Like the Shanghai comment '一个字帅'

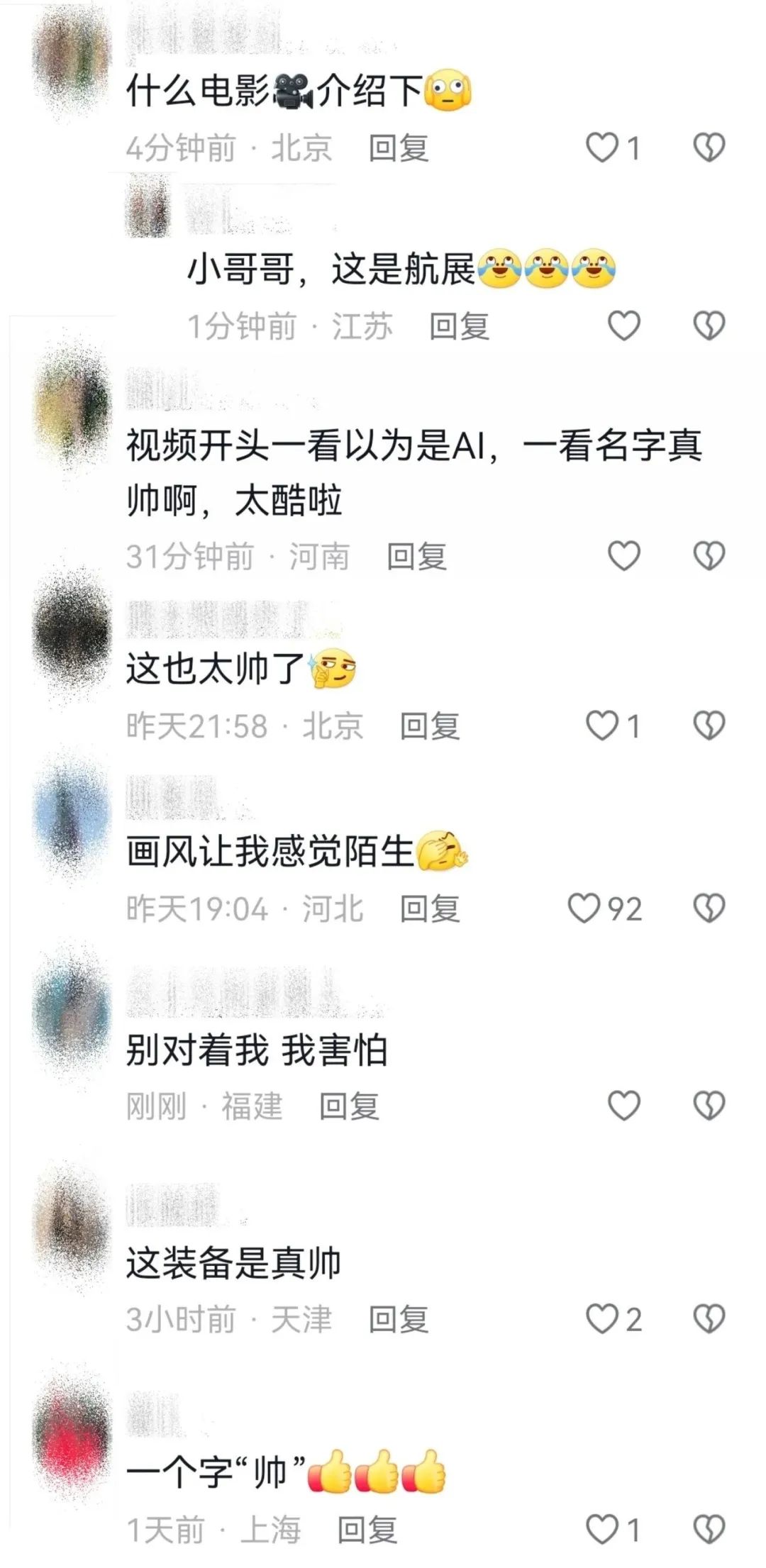(603, 1530)
